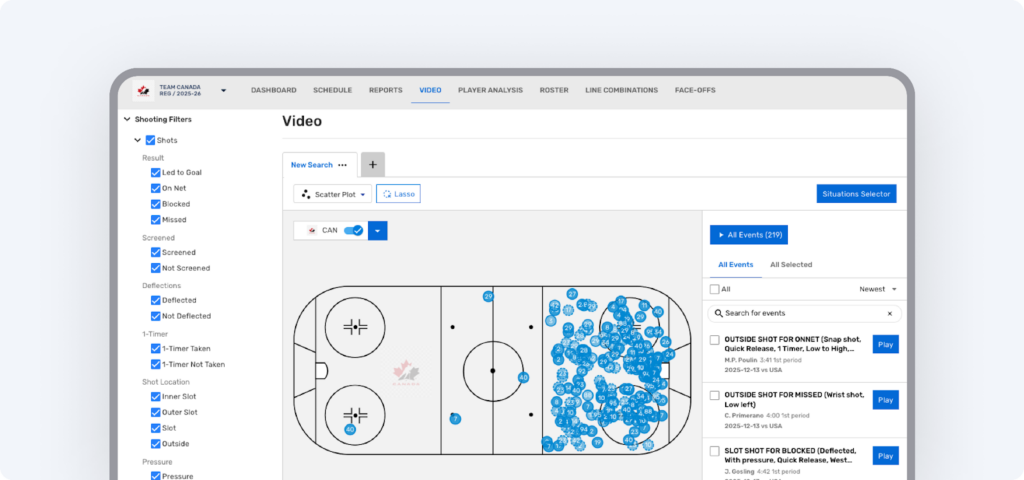Select shot marker 40 near center ice
The width and height of the screenshot is (1024, 480).
click(x=523, y=377)
